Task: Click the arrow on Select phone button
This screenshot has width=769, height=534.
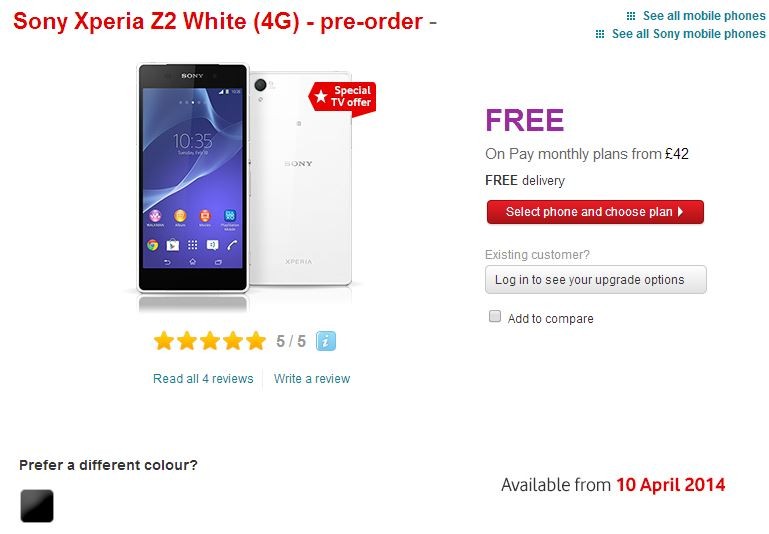Action: (x=681, y=212)
